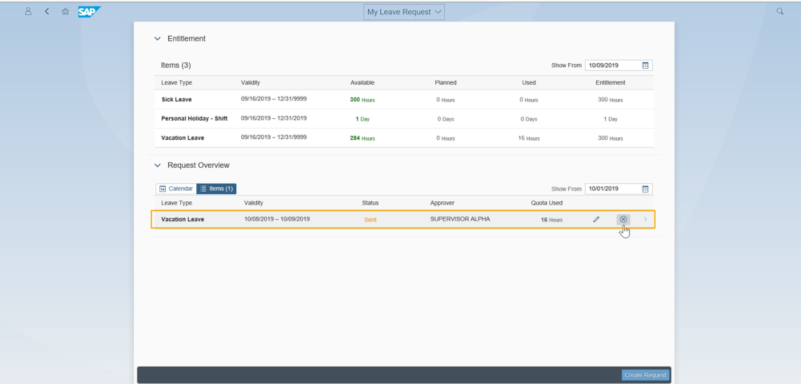Switch to the Calendar view tab
The image size is (801, 384).
point(176,189)
